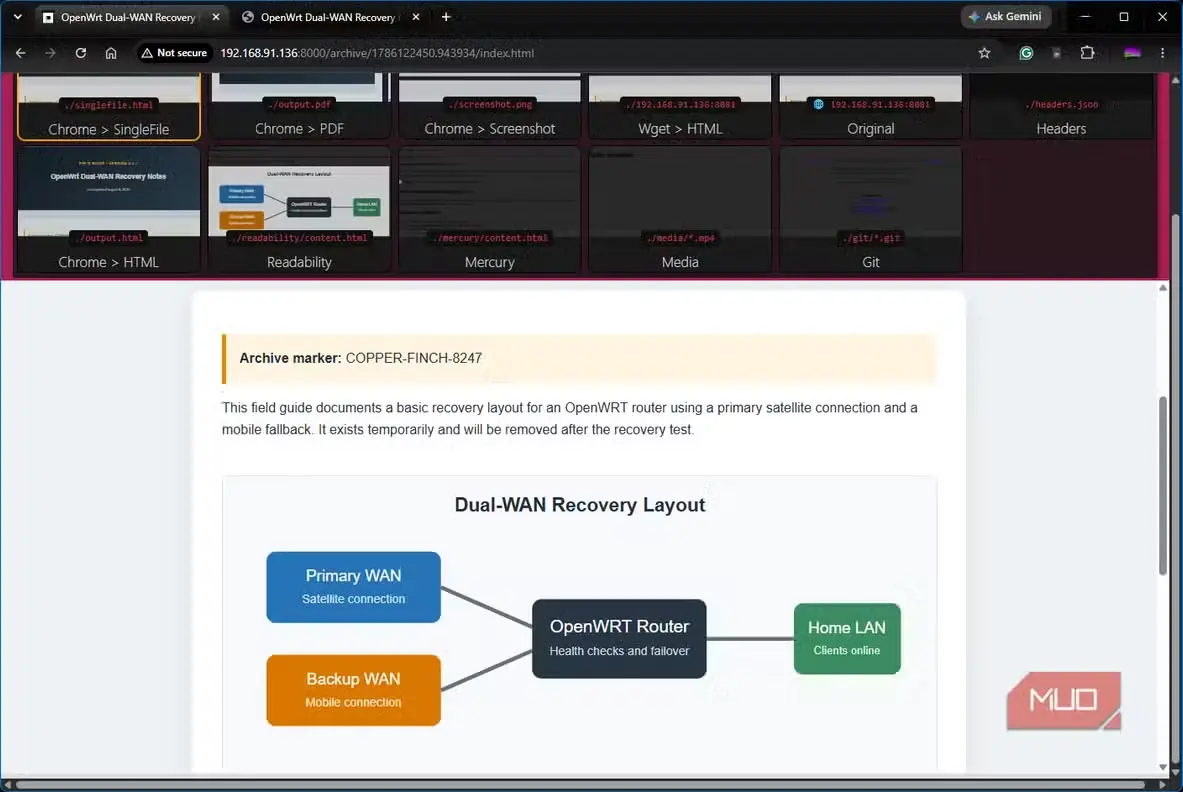Click the Ask Gemini button
Image resolution: width=1183 pixels, height=792 pixels.
click(x=1006, y=17)
